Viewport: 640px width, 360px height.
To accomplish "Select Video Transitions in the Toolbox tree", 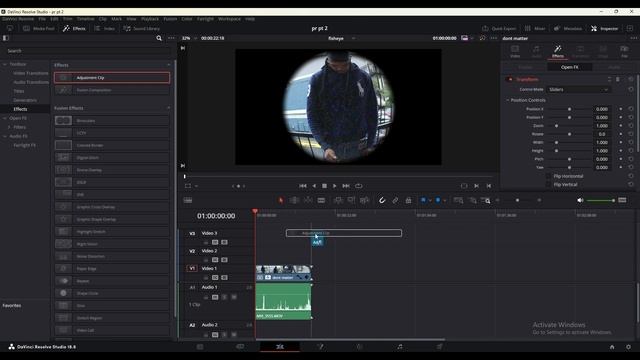I will 31,73.
